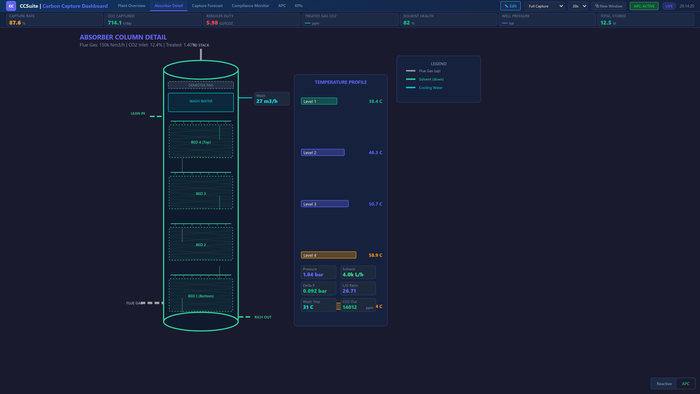Click the APC ACTIVE status badge
Image resolution: width=700 pixels, height=394 pixels.
(644, 6)
